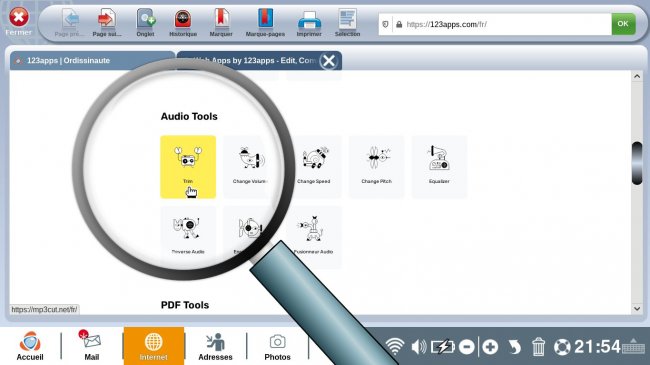Add a new Onglet tab
Screen dimensions: 650x365
coord(146,23)
